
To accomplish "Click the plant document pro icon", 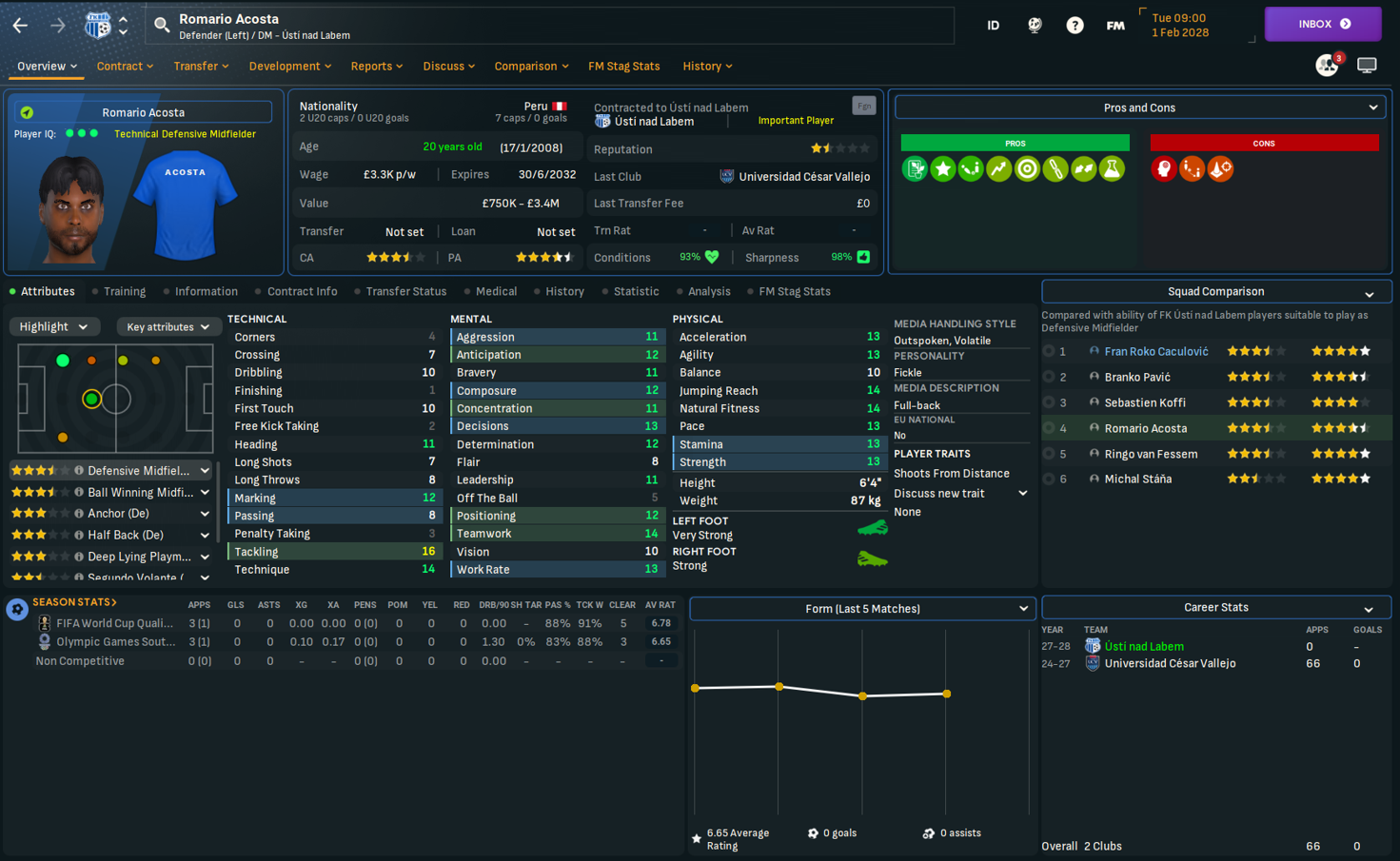I will coord(915,169).
